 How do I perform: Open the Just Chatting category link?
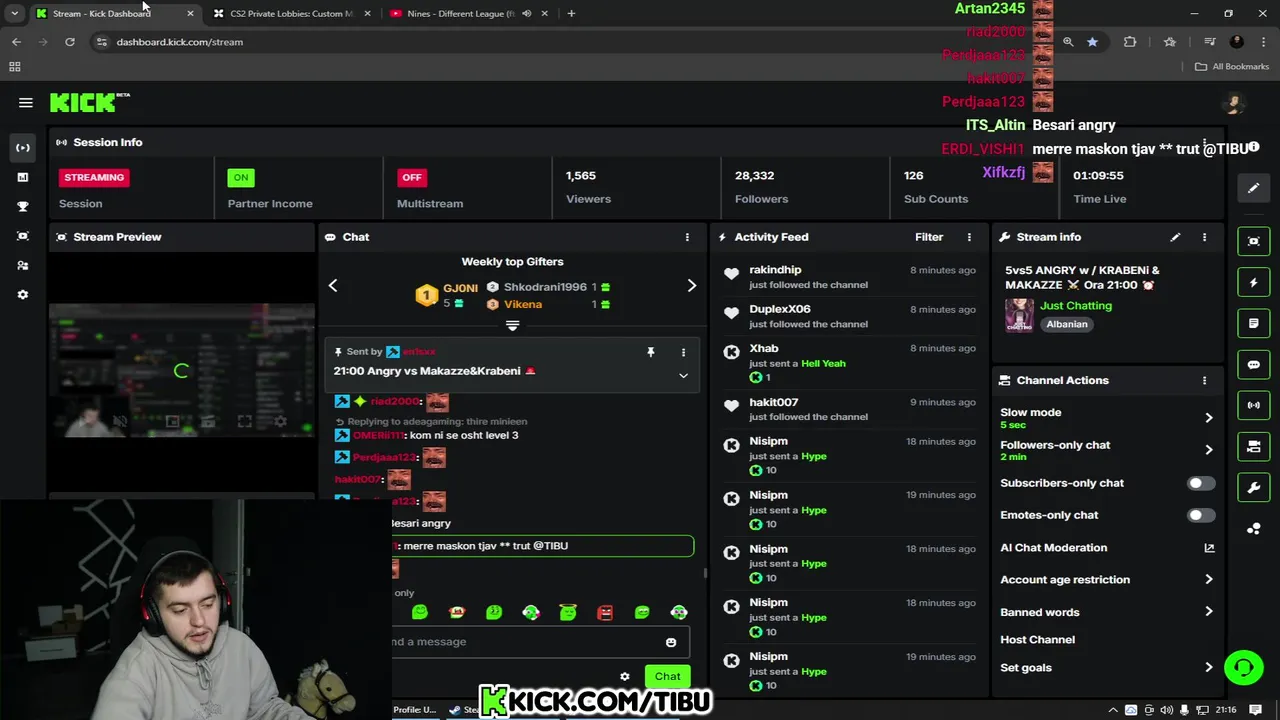(x=1076, y=306)
